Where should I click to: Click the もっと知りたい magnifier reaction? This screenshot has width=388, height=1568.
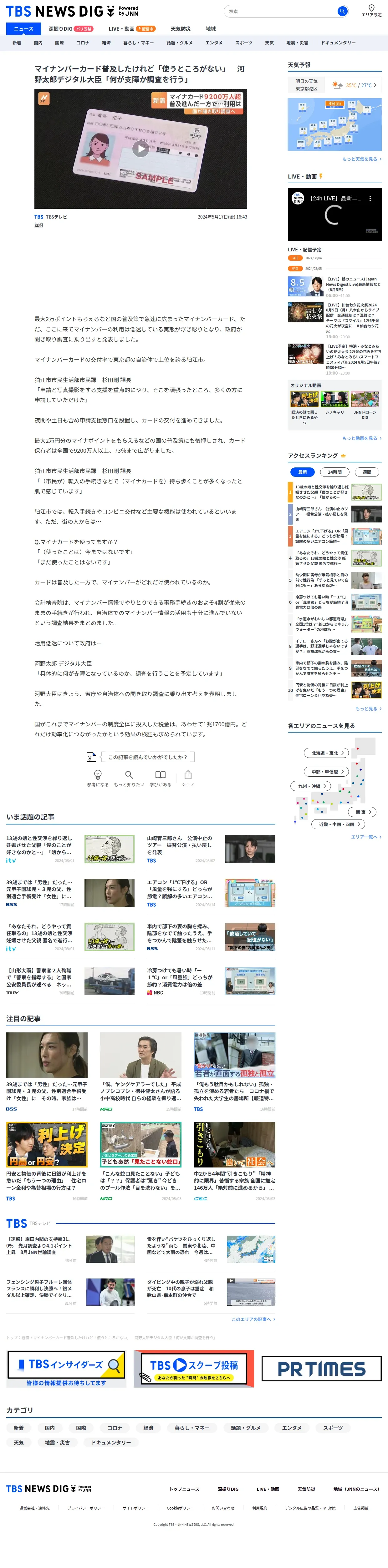pos(129,778)
